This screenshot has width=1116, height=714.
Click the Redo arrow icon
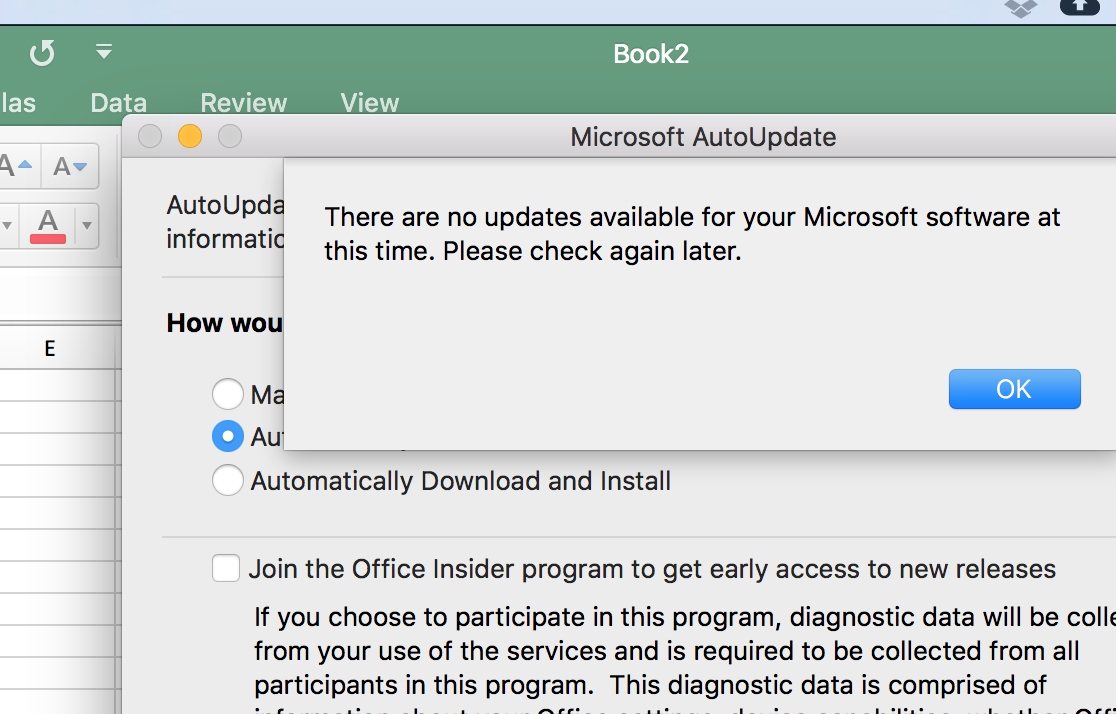[42, 53]
